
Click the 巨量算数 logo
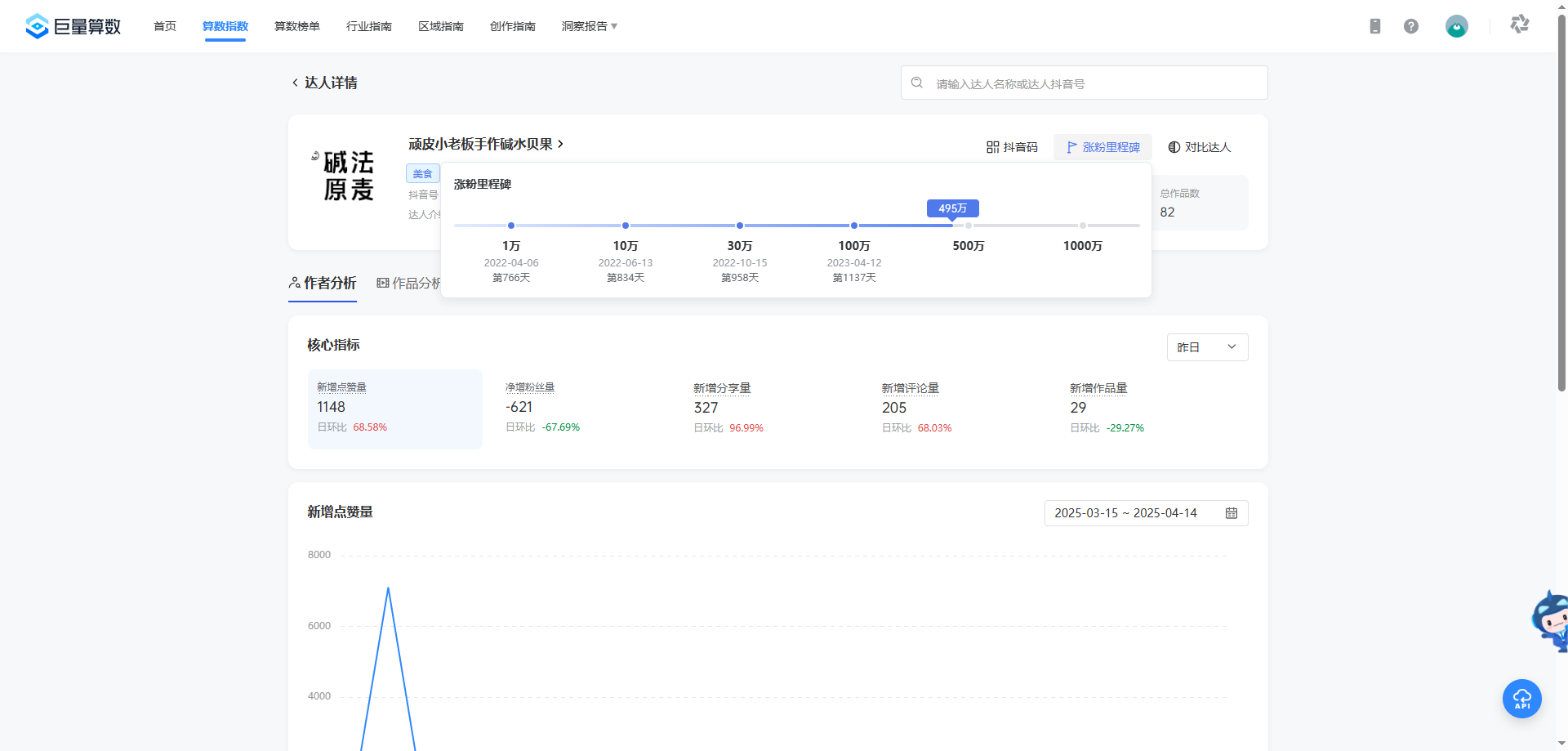tap(73, 26)
